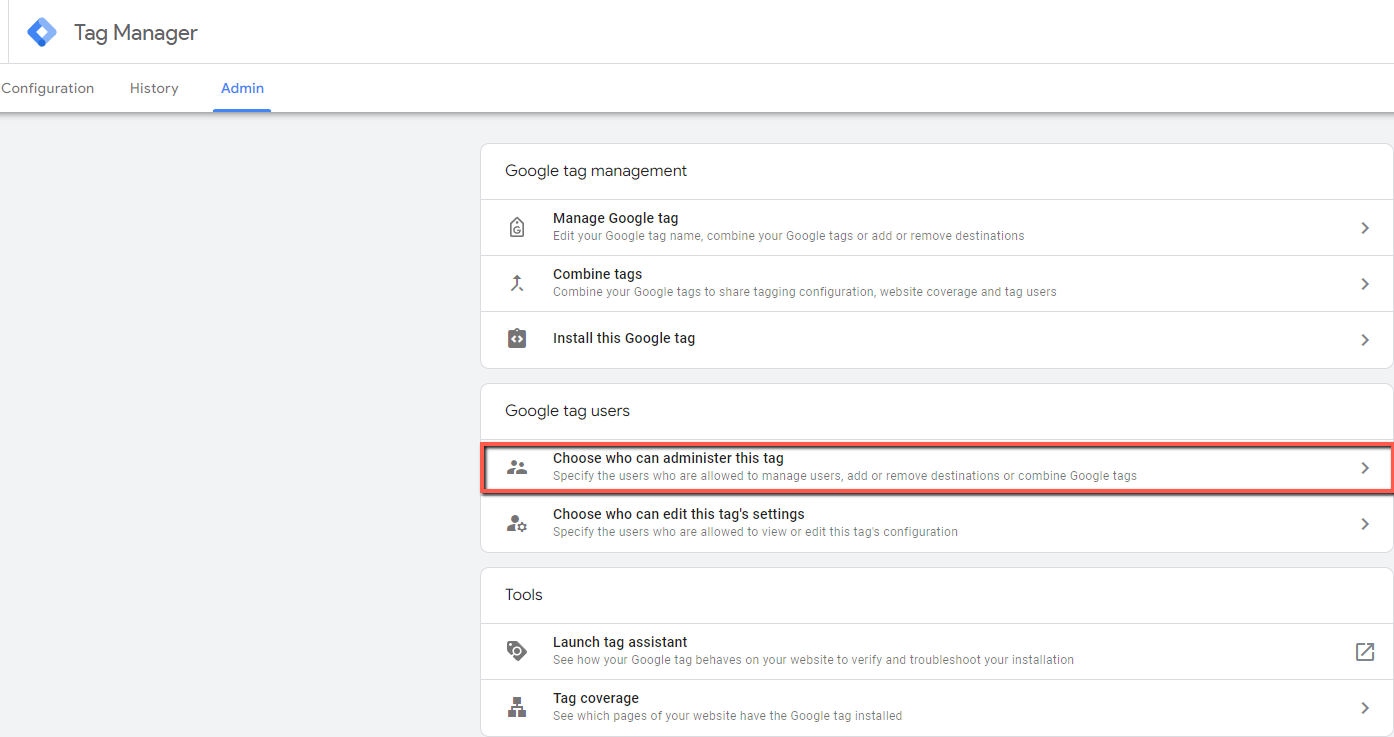Image resolution: width=1394 pixels, height=737 pixels.
Task: Click the Tag coverage sitemap icon
Action: (x=517, y=707)
